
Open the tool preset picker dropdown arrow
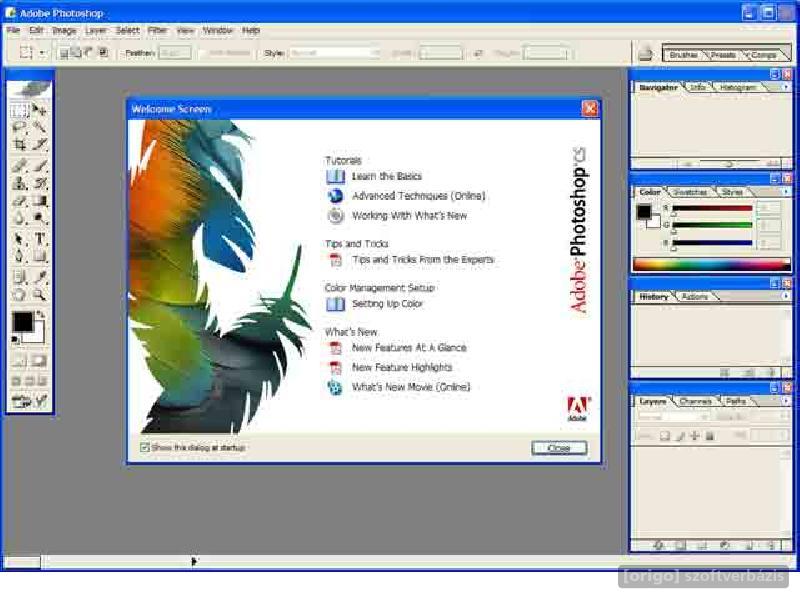[x=42, y=53]
